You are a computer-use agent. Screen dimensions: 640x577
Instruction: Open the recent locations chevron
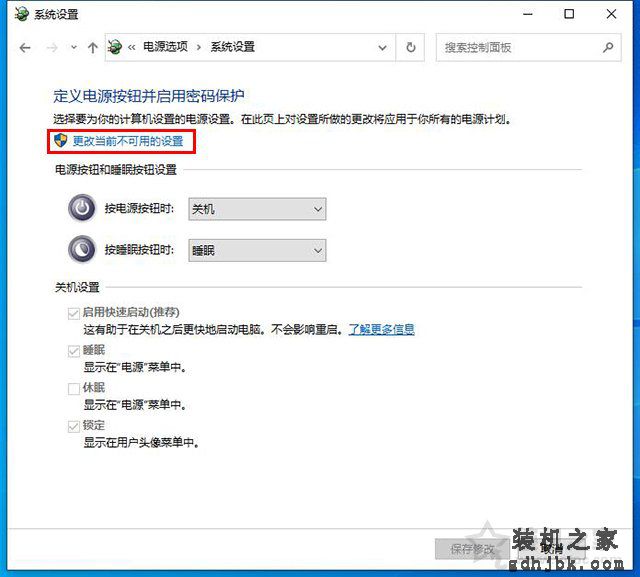[74, 48]
